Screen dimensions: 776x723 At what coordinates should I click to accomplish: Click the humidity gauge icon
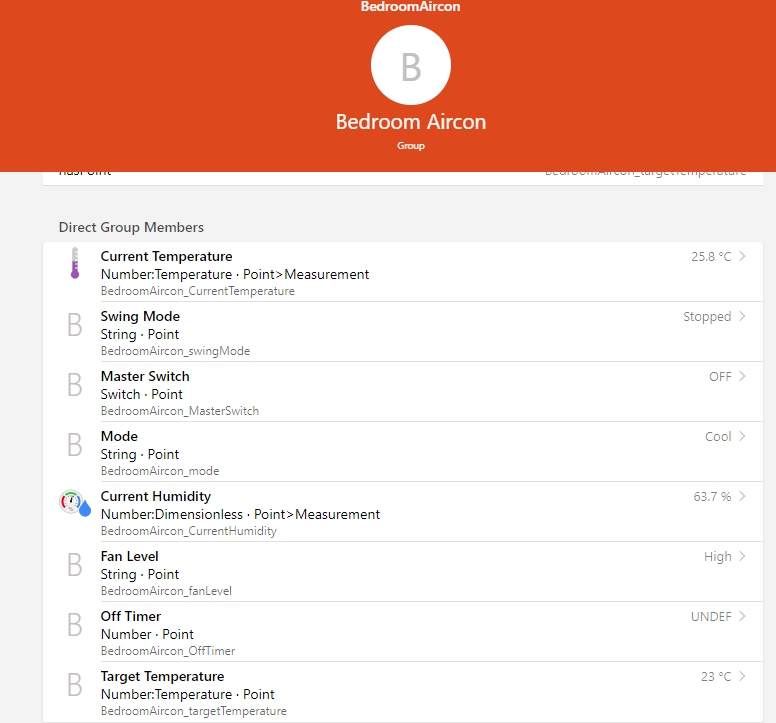74,503
